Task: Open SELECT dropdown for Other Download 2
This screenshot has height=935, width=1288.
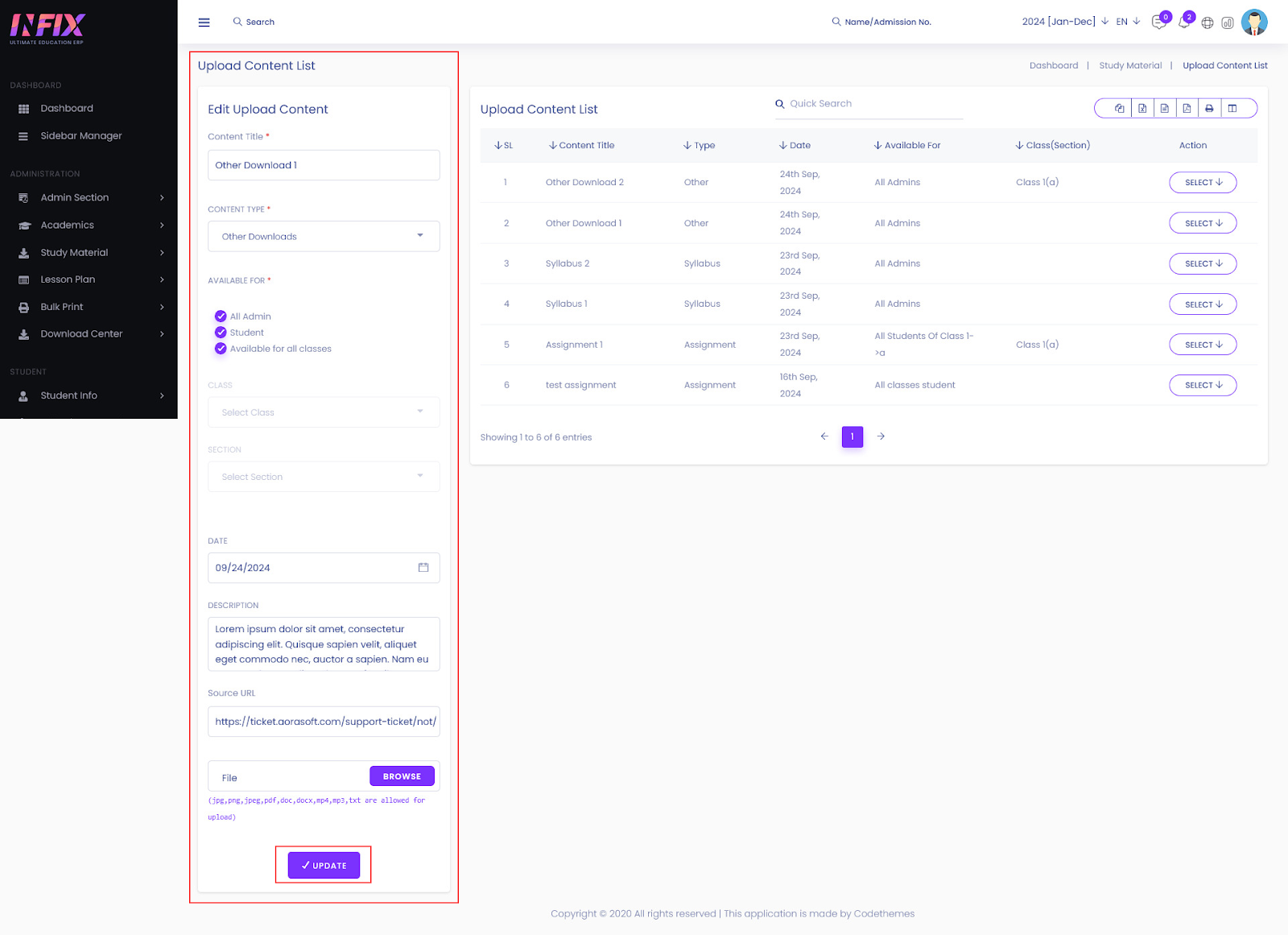Action: (1203, 183)
